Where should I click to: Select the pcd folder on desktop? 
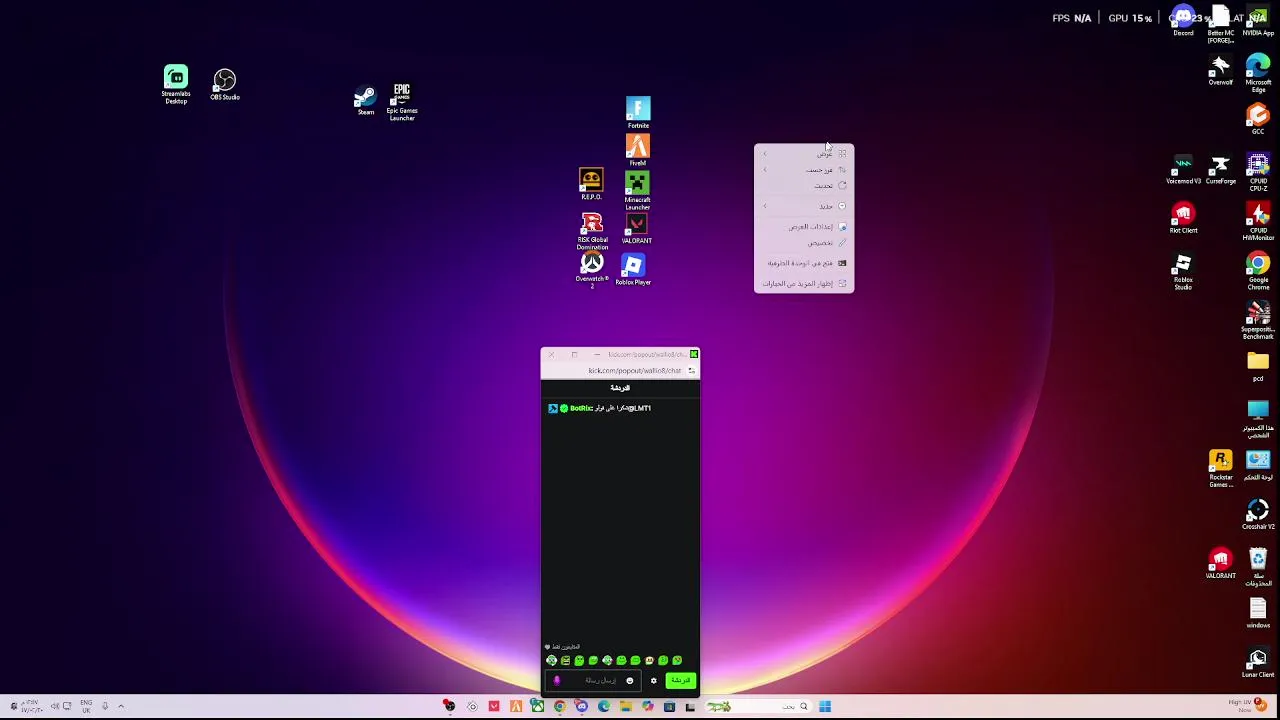[x=1258, y=367]
